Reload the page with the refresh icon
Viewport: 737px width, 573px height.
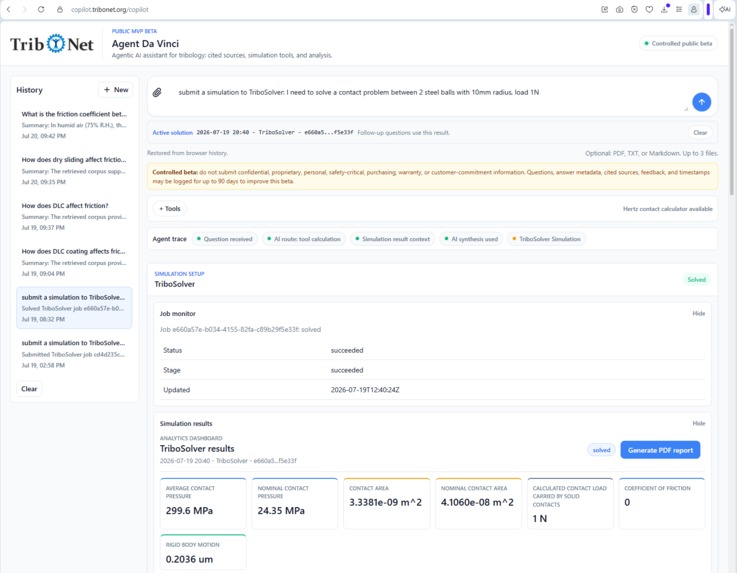click(41, 9)
